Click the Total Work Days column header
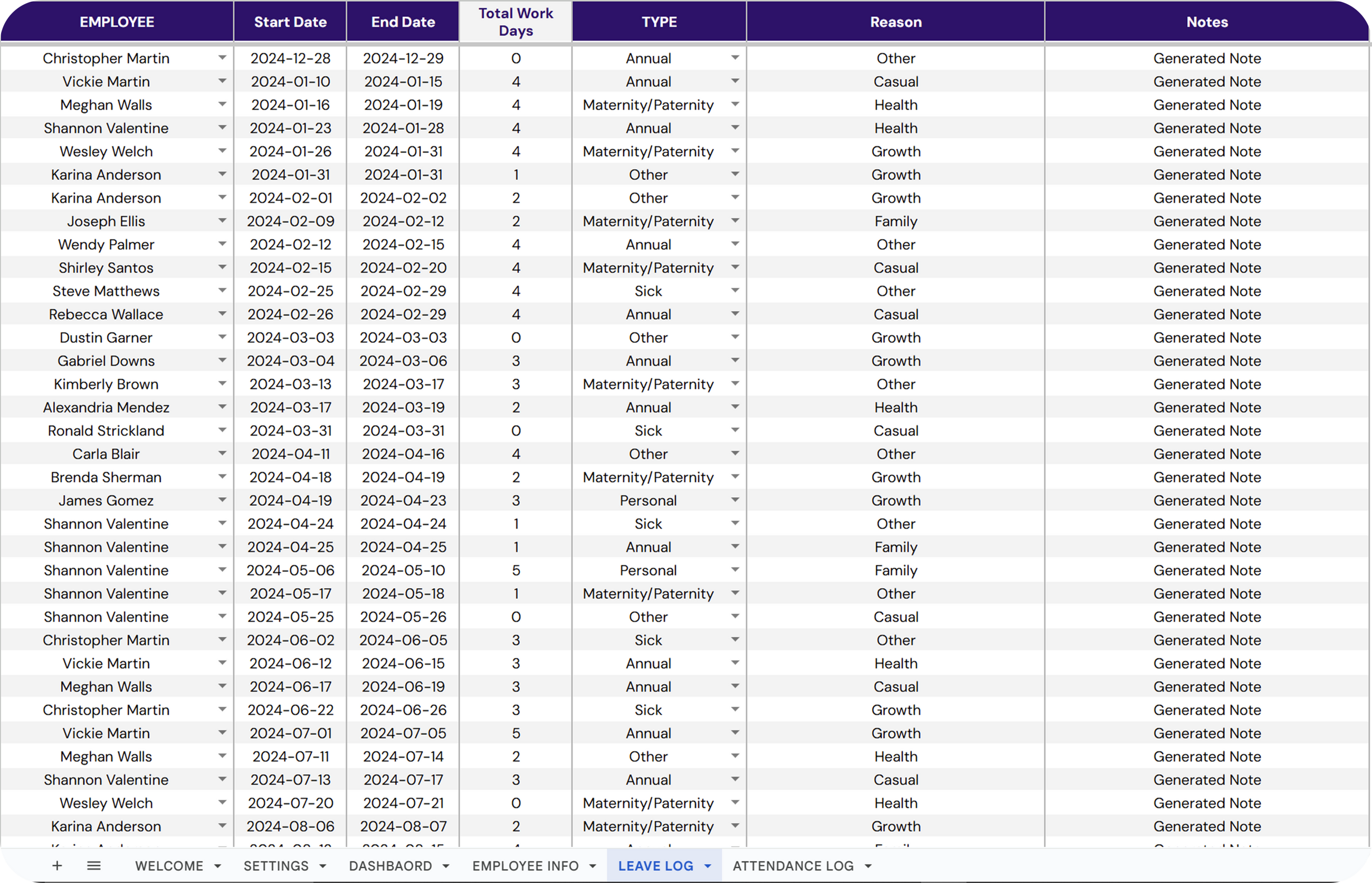The image size is (1372, 883). tap(515, 22)
